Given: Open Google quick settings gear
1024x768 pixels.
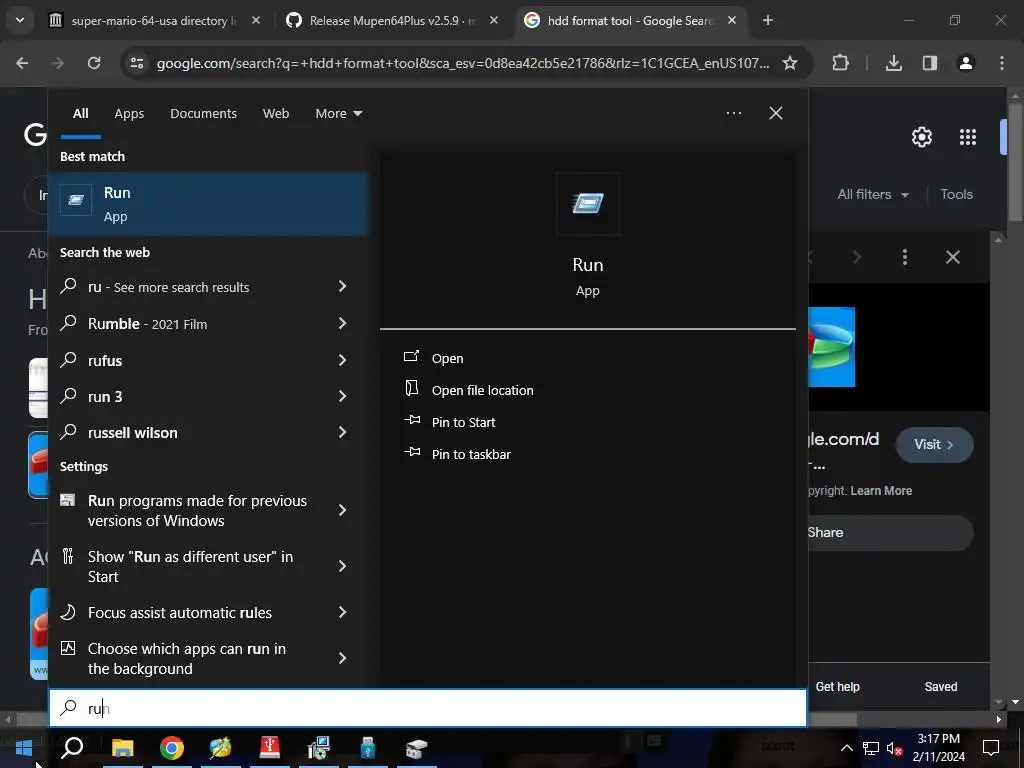Looking at the screenshot, I should (921, 137).
